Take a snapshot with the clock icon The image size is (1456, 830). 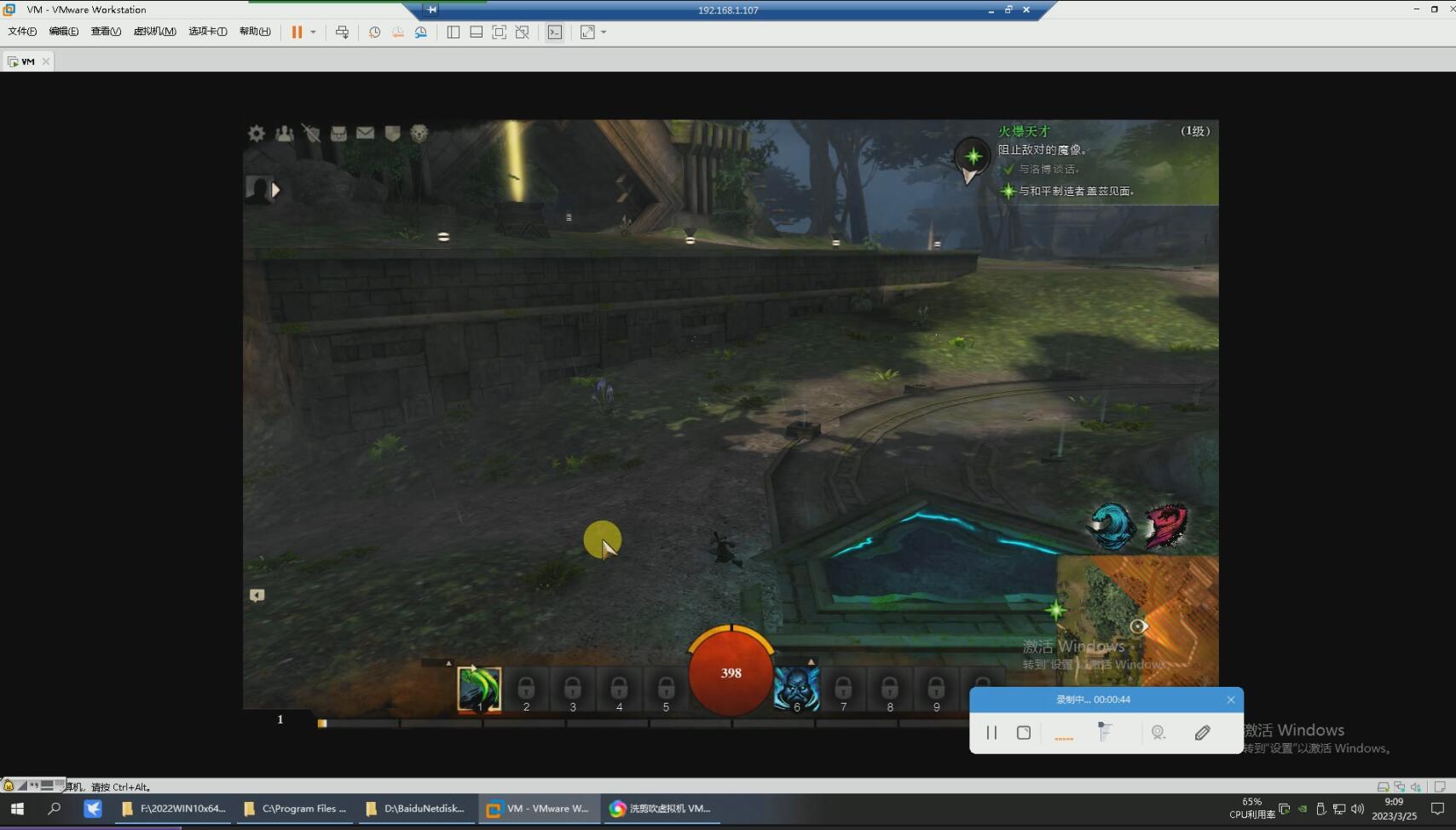(x=374, y=32)
